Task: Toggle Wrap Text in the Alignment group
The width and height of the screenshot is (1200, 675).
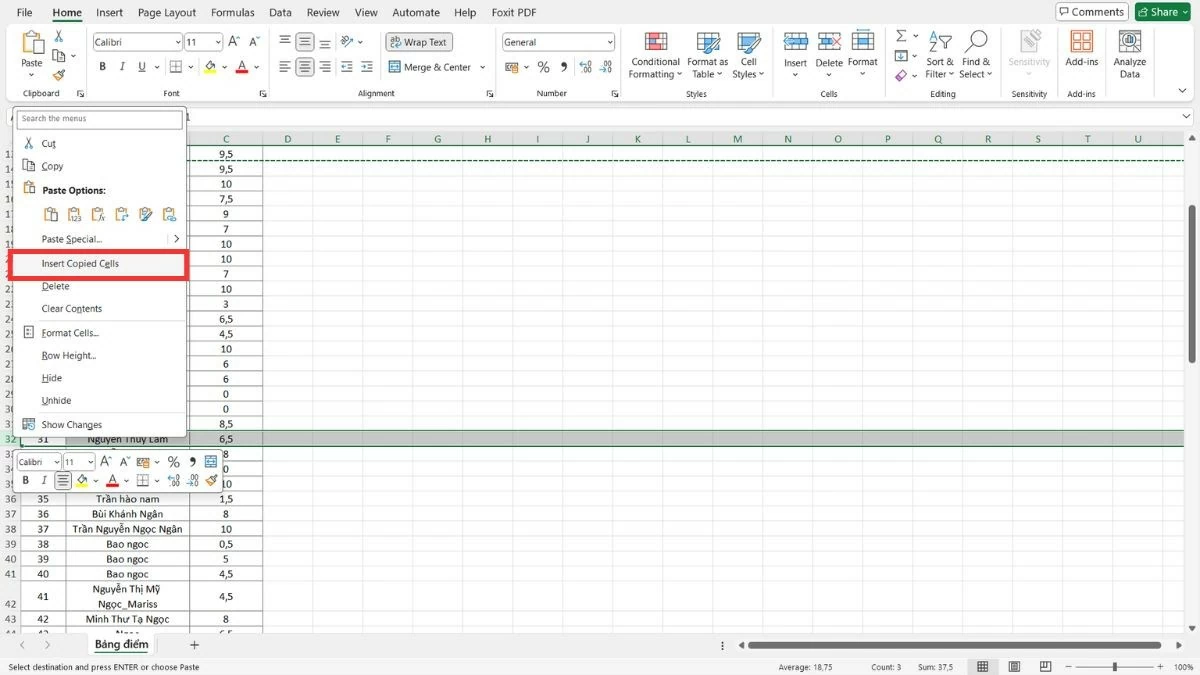Action: click(418, 42)
